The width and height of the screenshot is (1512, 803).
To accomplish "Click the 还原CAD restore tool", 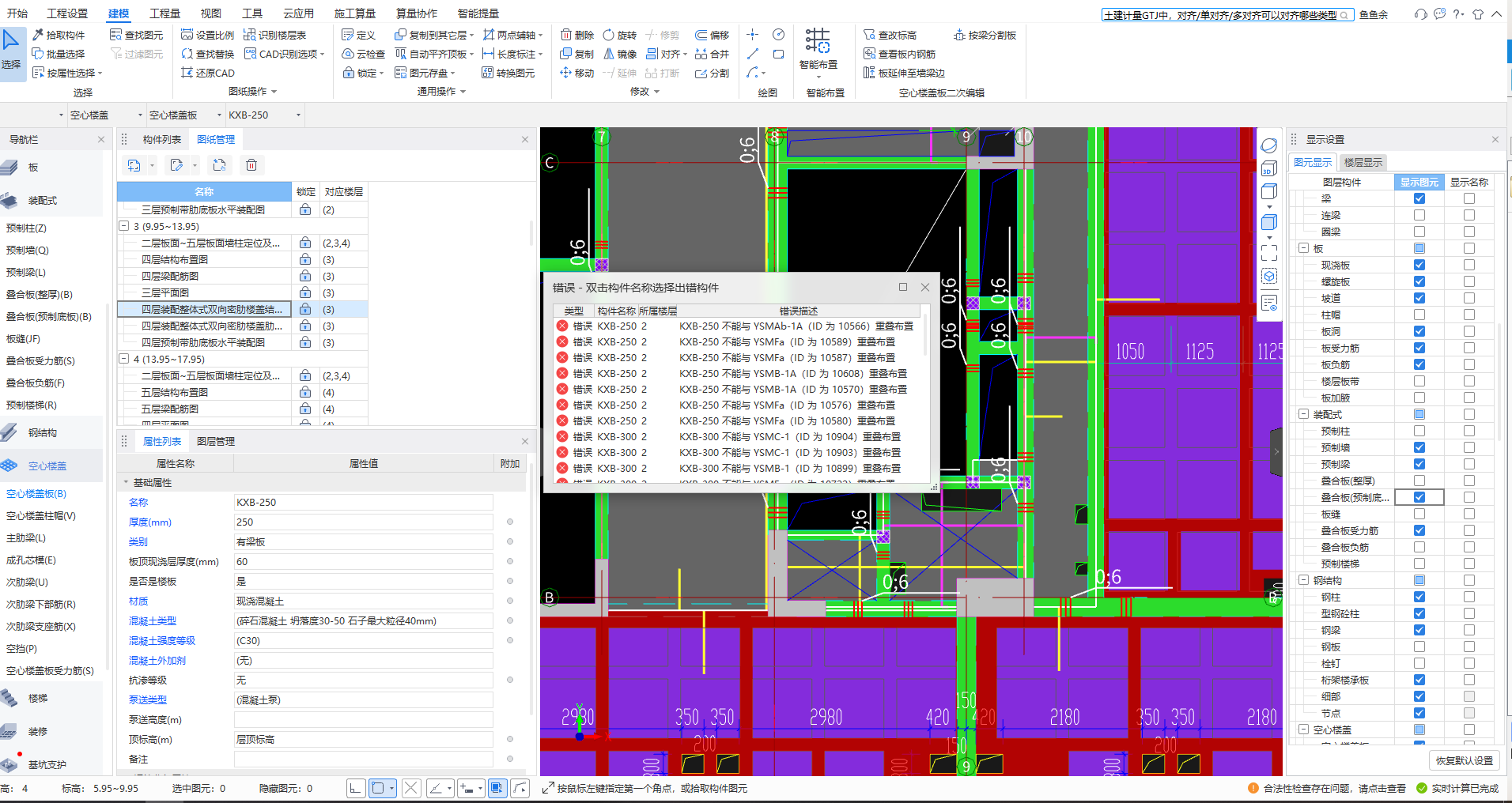I will pyautogui.click(x=208, y=73).
